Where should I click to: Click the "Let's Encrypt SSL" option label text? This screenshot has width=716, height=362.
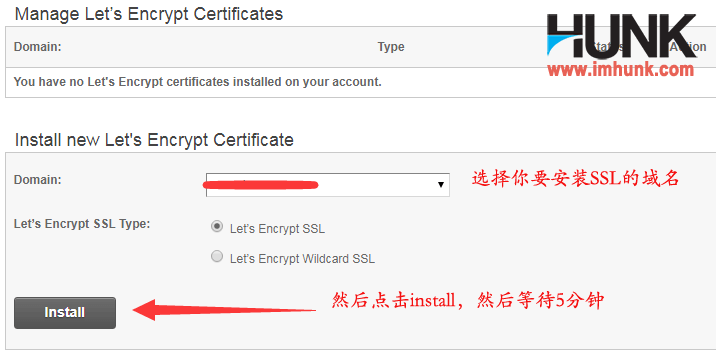(x=277, y=229)
